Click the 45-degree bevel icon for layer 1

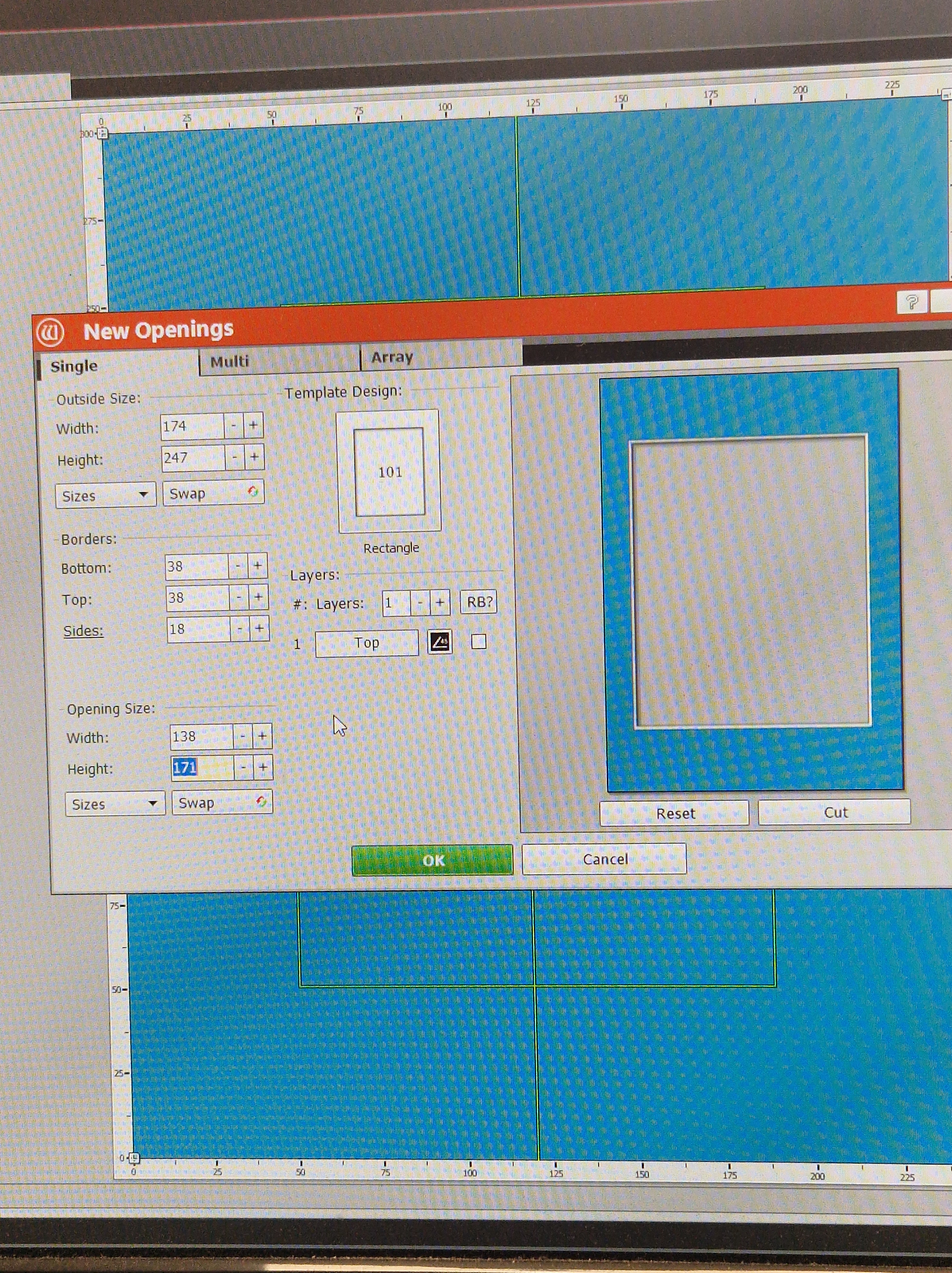tap(440, 642)
